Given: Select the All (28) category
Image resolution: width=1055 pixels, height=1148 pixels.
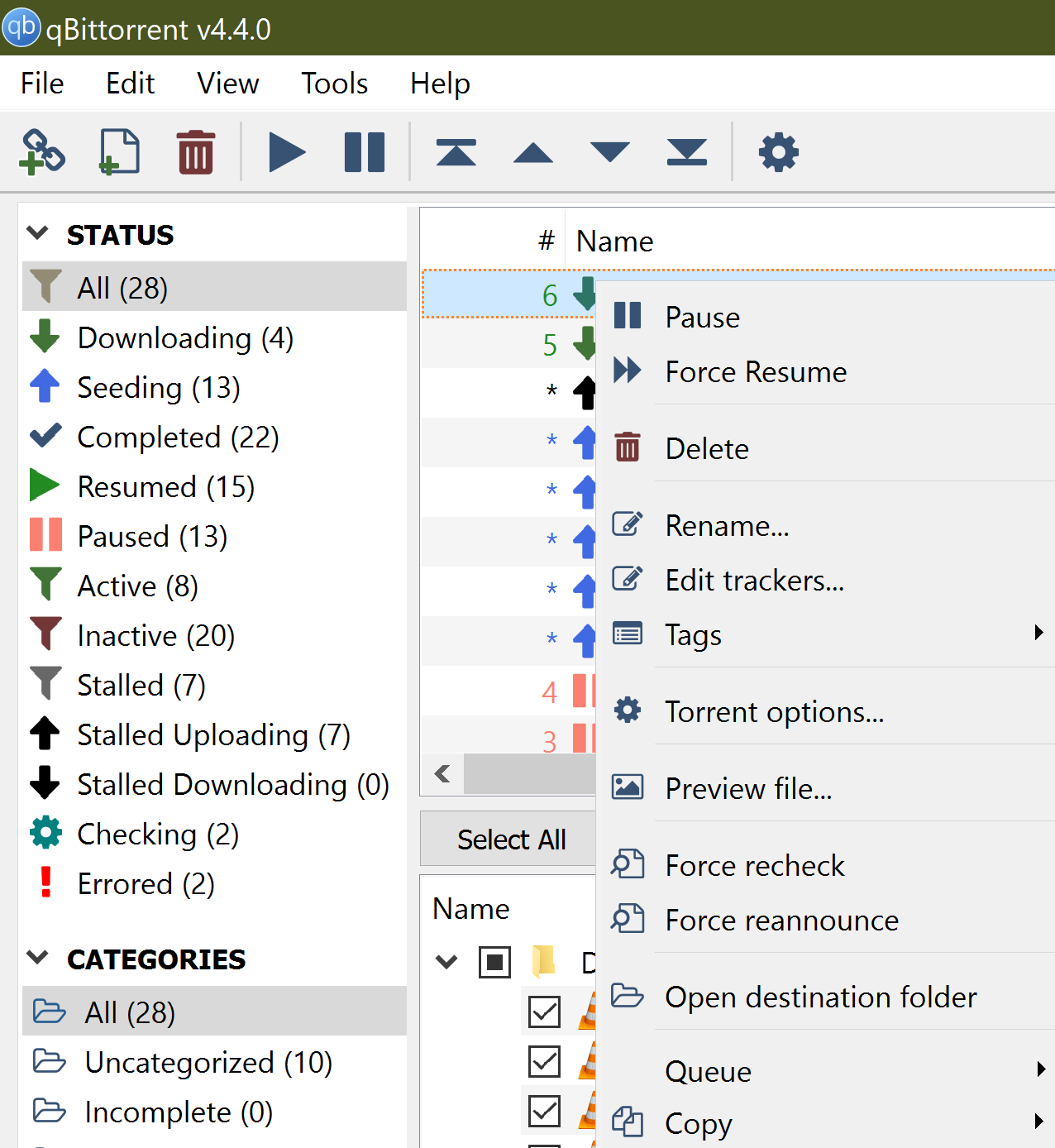Looking at the screenshot, I should click(214, 1012).
